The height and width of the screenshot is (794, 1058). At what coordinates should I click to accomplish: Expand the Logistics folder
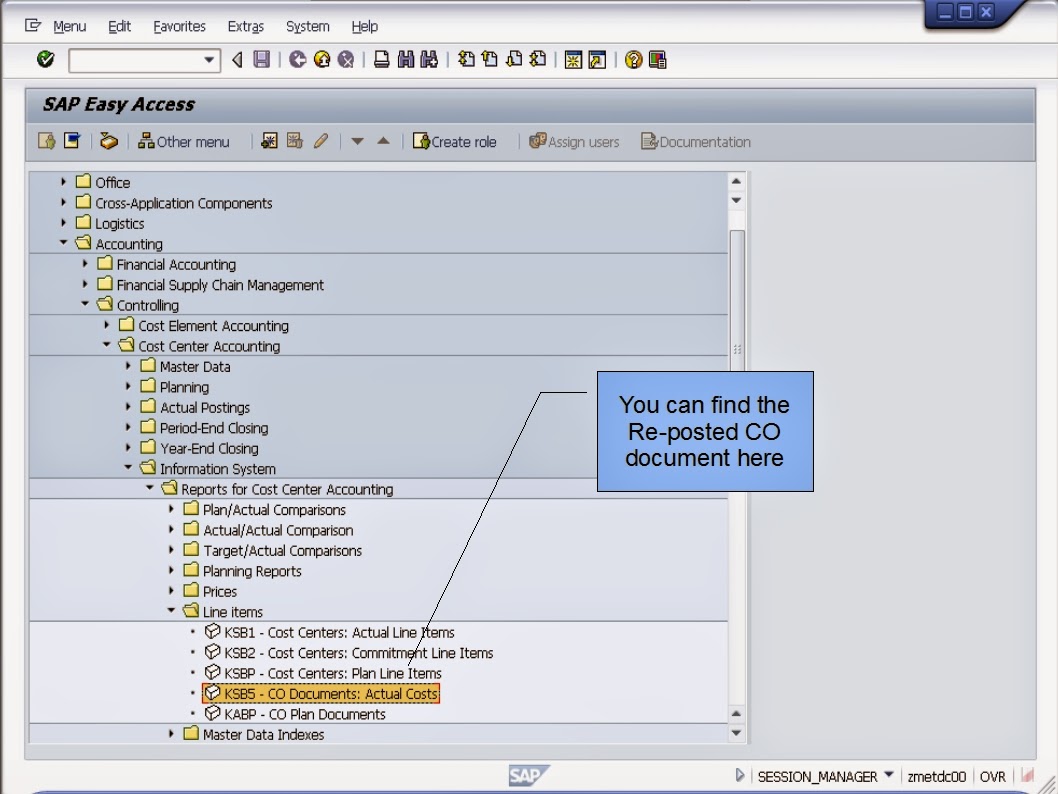63,222
